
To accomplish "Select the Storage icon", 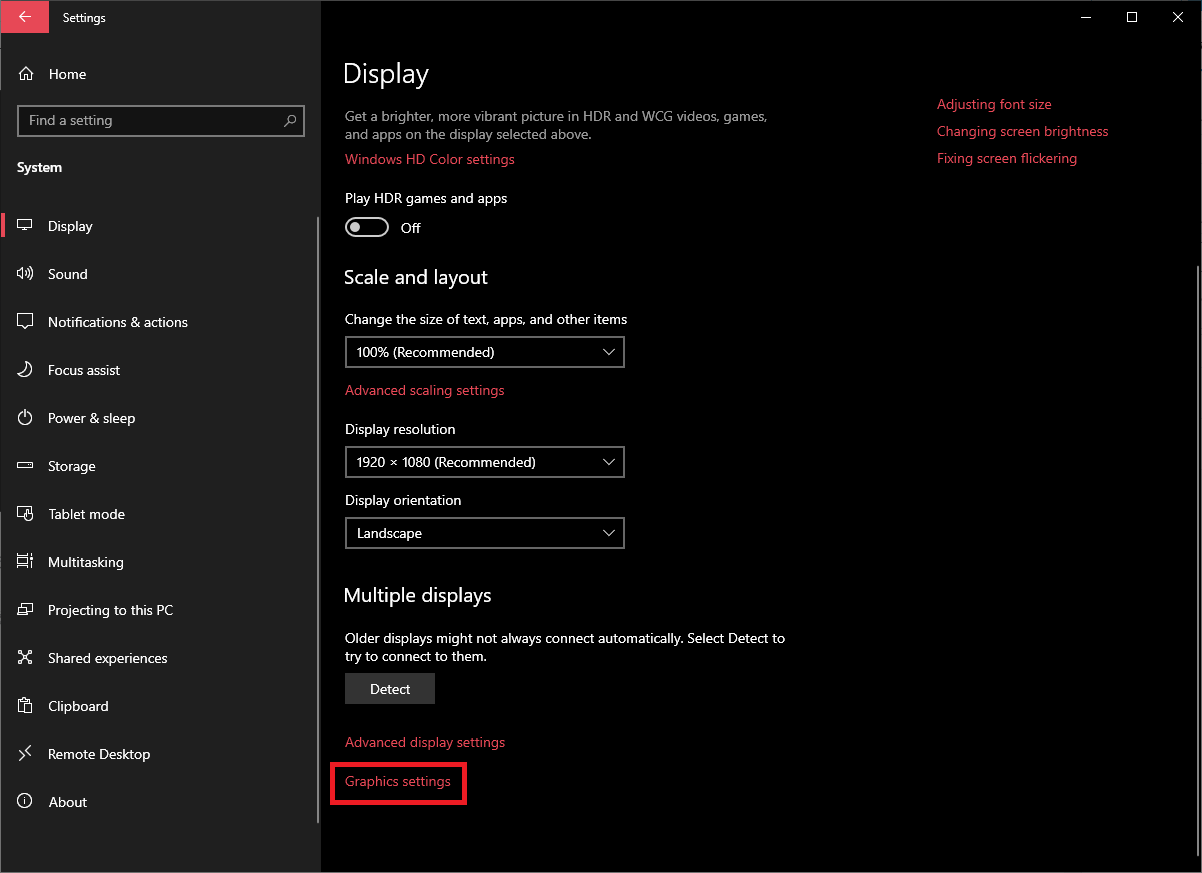I will click(24, 465).
